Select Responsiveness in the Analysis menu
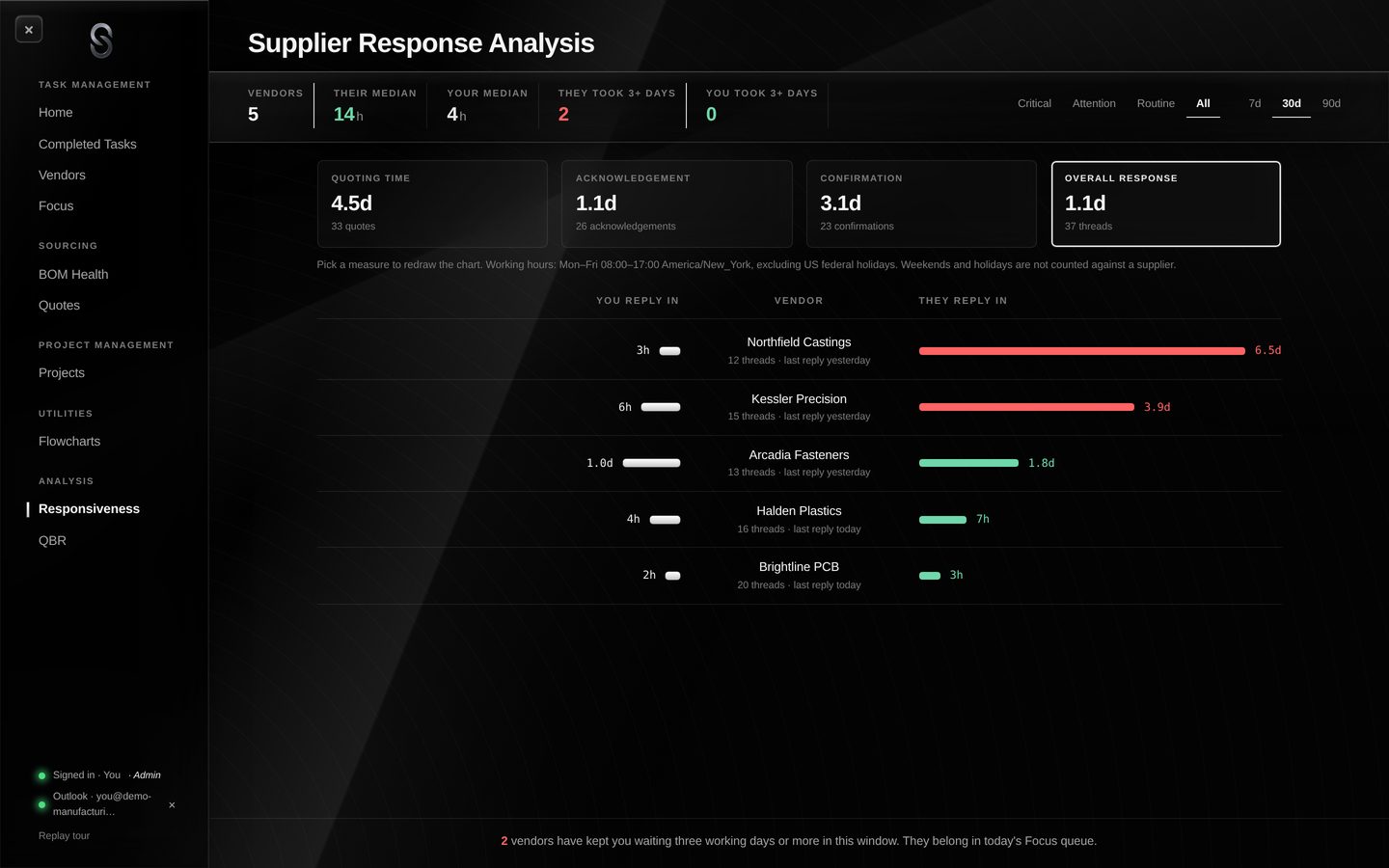The image size is (1389, 868). coord(89,508)
